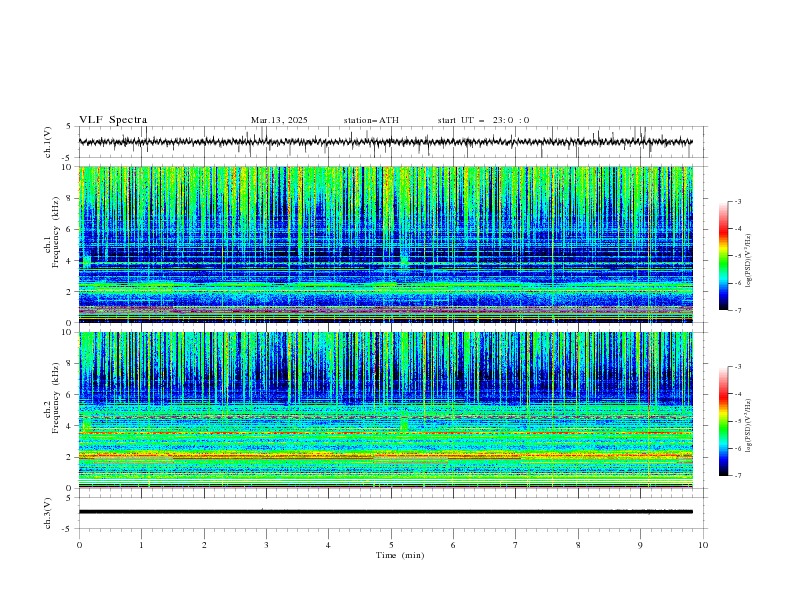Click the ch.1 voltage waveform trace
792x612 pixels.
click(385, 142)
